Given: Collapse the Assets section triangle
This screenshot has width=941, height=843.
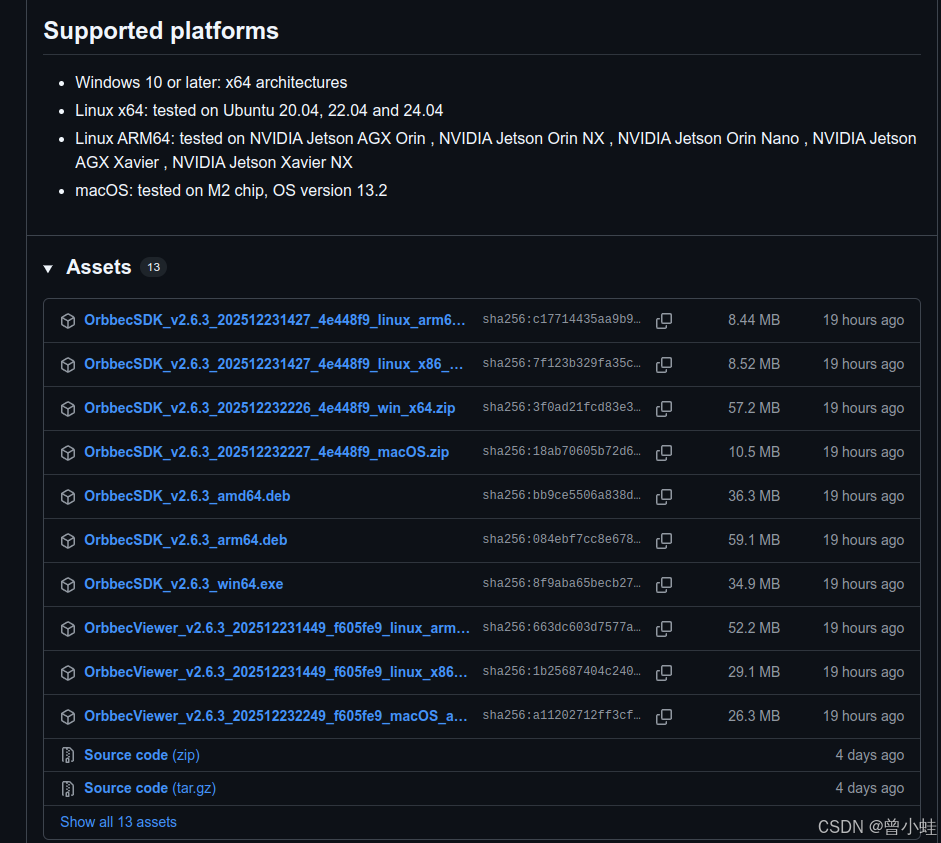Looking at the screenshot, I should [x=48, y=269].
